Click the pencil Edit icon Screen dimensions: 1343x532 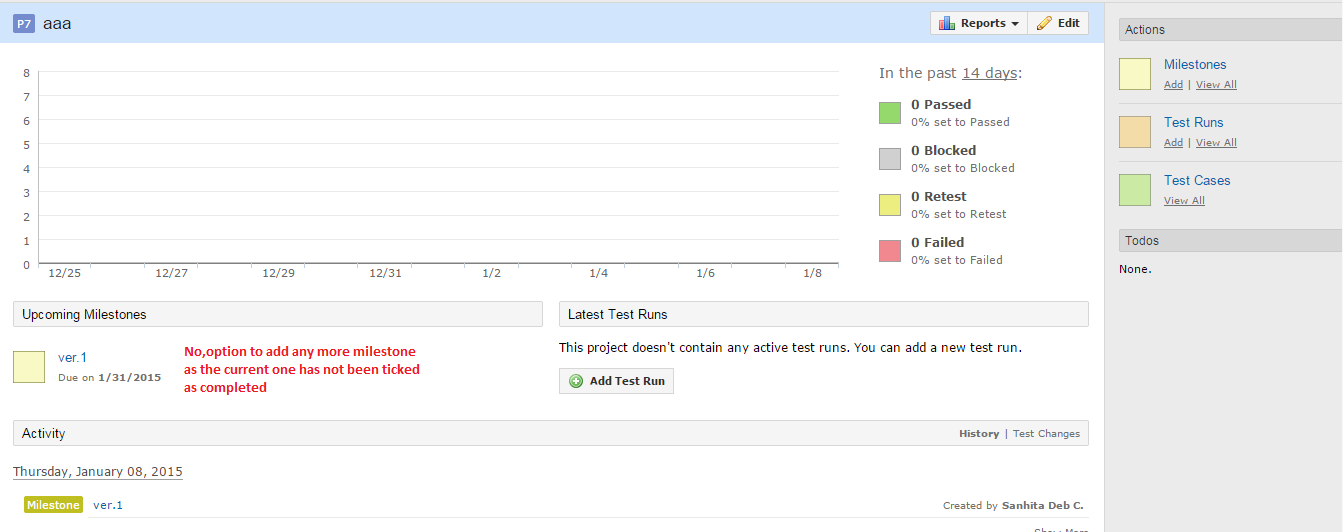[1044, 23]
